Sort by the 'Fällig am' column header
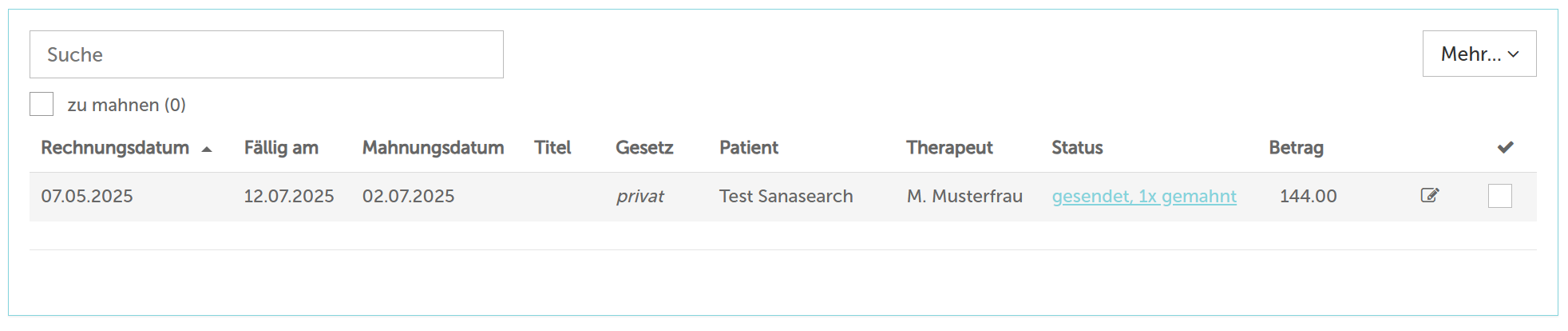 (281, 148)
